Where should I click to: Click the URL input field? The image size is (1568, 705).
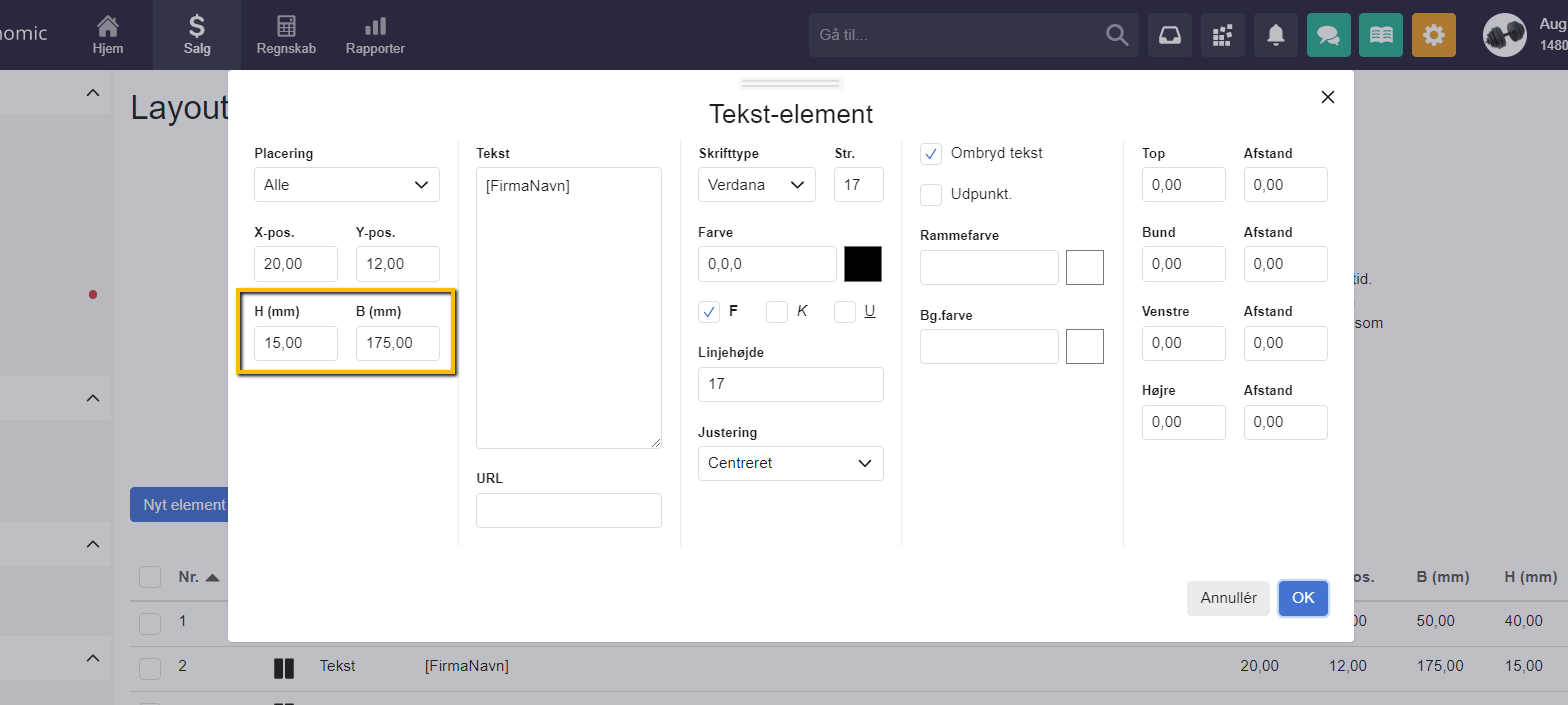coord(568,510)
